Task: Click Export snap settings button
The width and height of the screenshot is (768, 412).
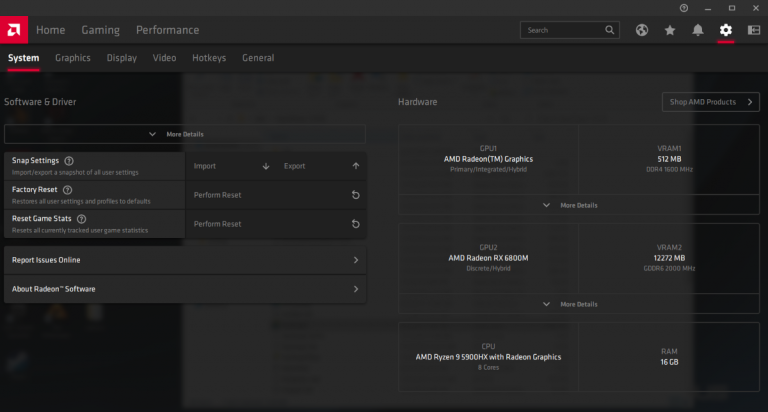Action: click(x=321, y=166)
